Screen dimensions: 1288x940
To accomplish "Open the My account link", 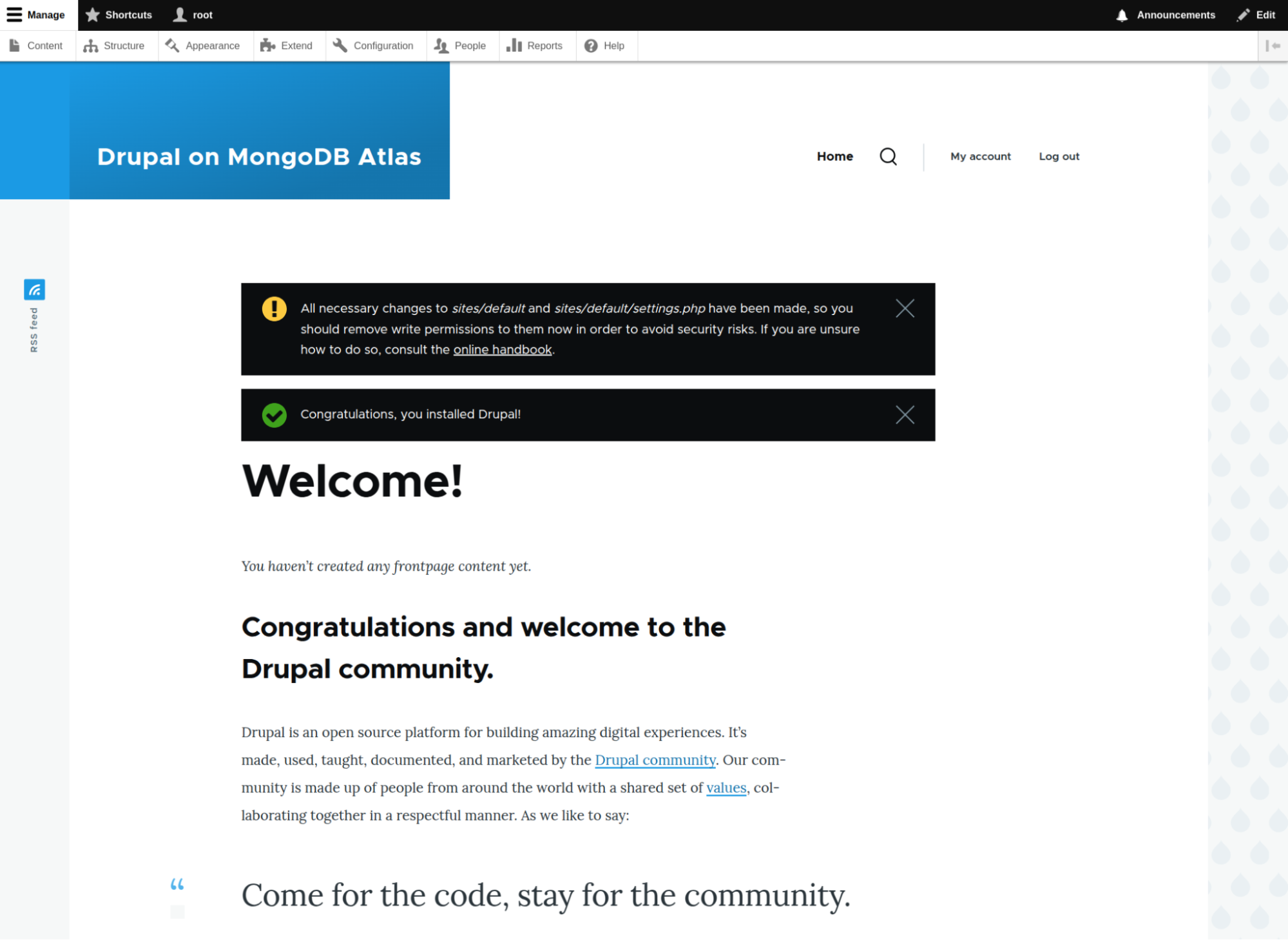I will (980, 157).
